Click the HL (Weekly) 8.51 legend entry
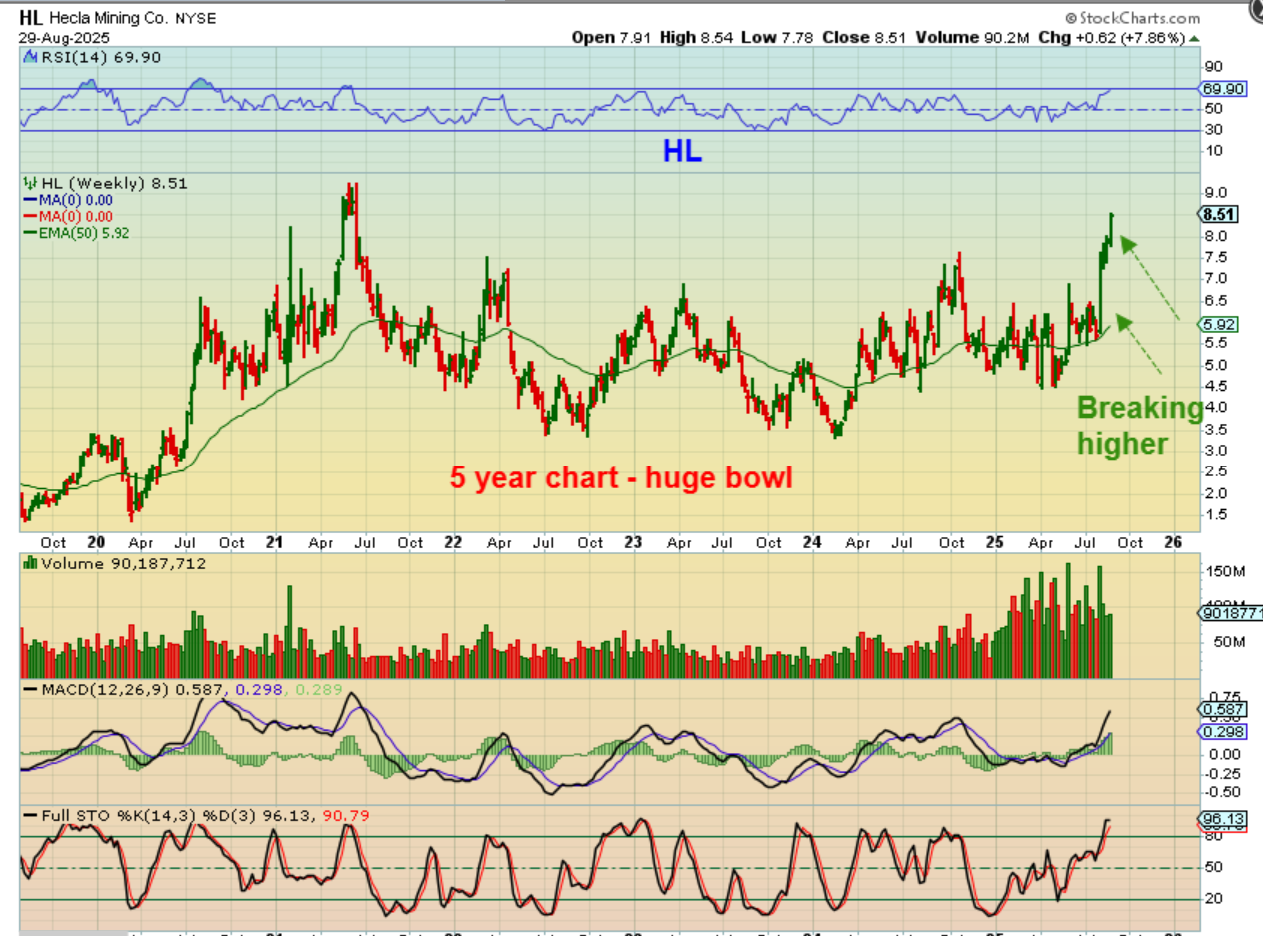Image resolution: width=1263 pixels, height=936 pixels. point(113,184)
